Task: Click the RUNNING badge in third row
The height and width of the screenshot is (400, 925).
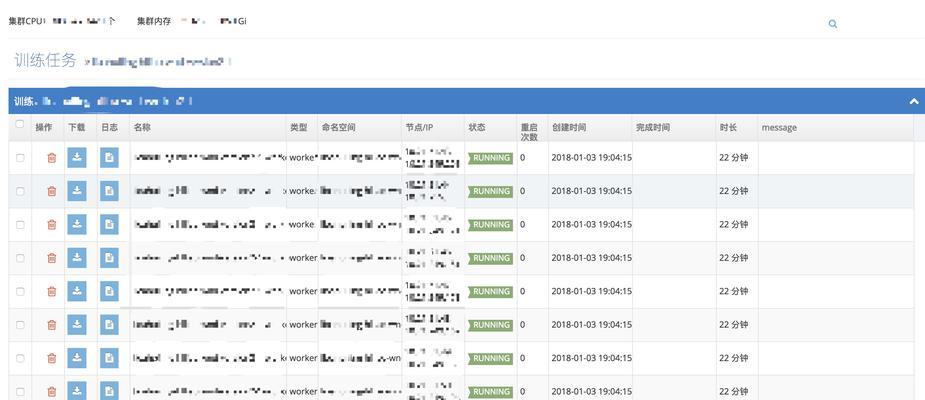Action: pos(490,225)
